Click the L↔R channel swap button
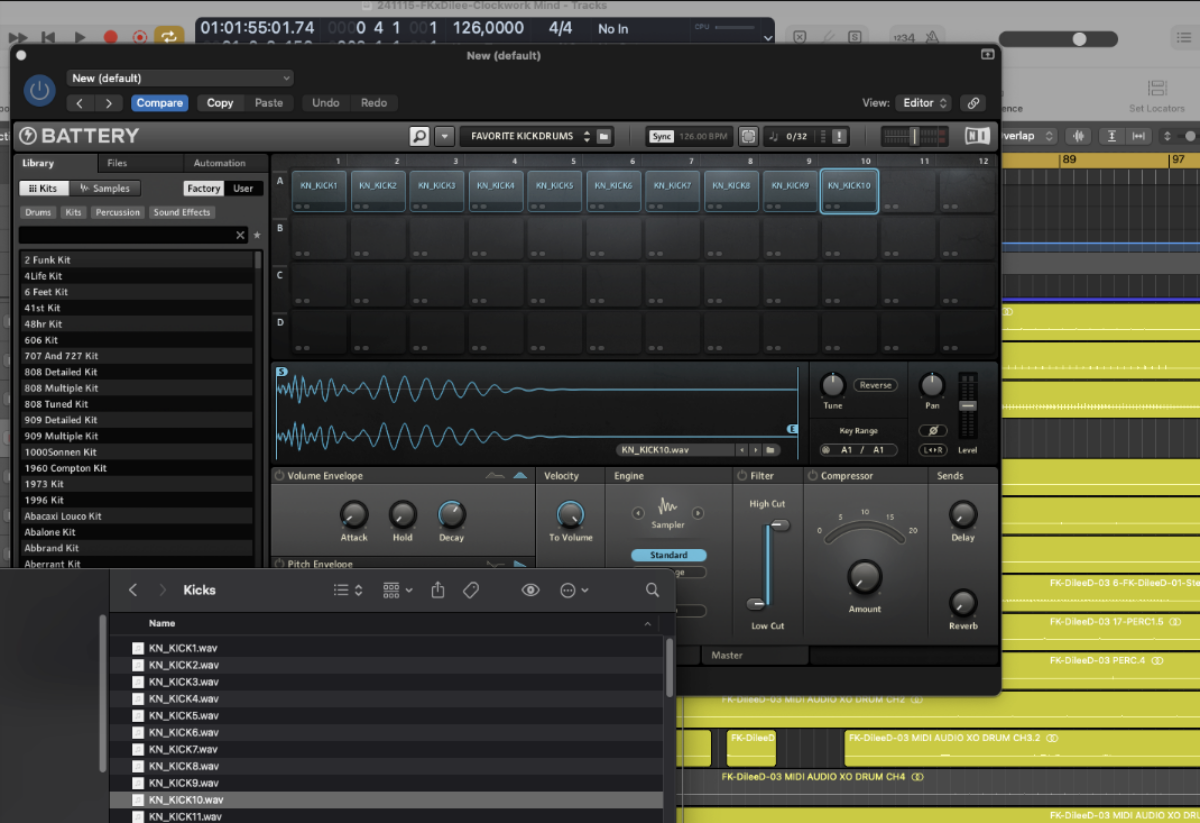The height and width of the screenshot is (823, 1200). pos(933,450)
